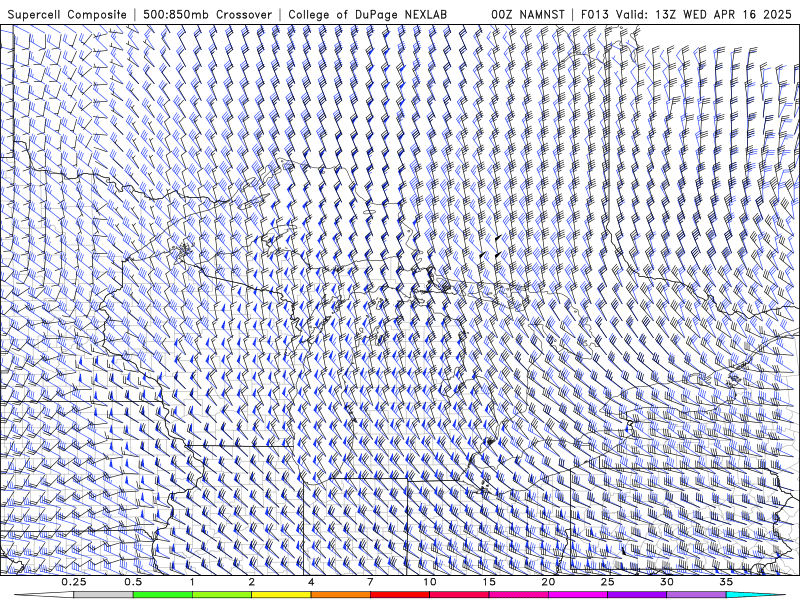Select the red color bar segment
The image size is (800, 600).
(399, 595)
